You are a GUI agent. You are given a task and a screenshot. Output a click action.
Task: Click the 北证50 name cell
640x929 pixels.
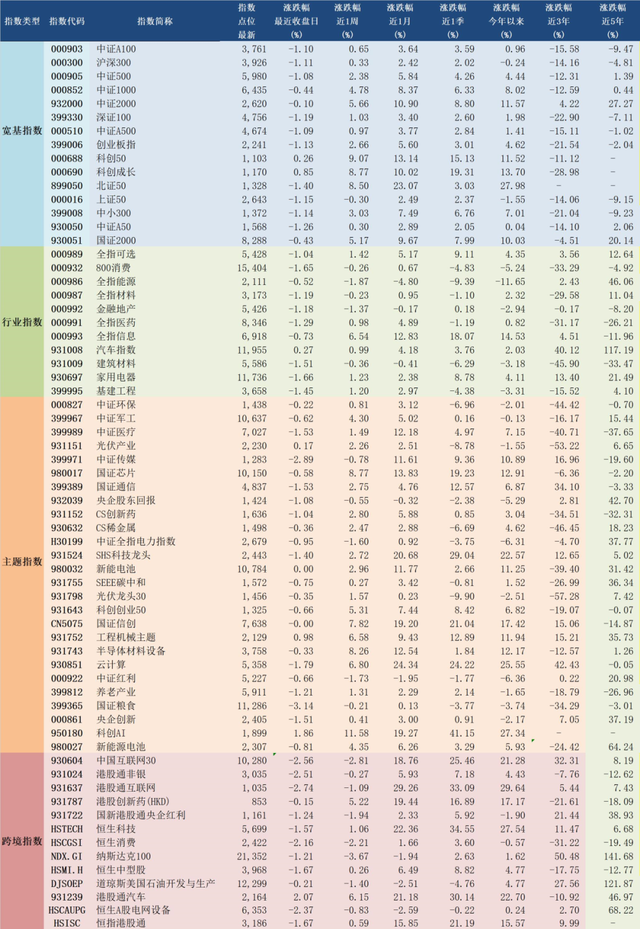[111, 185]
